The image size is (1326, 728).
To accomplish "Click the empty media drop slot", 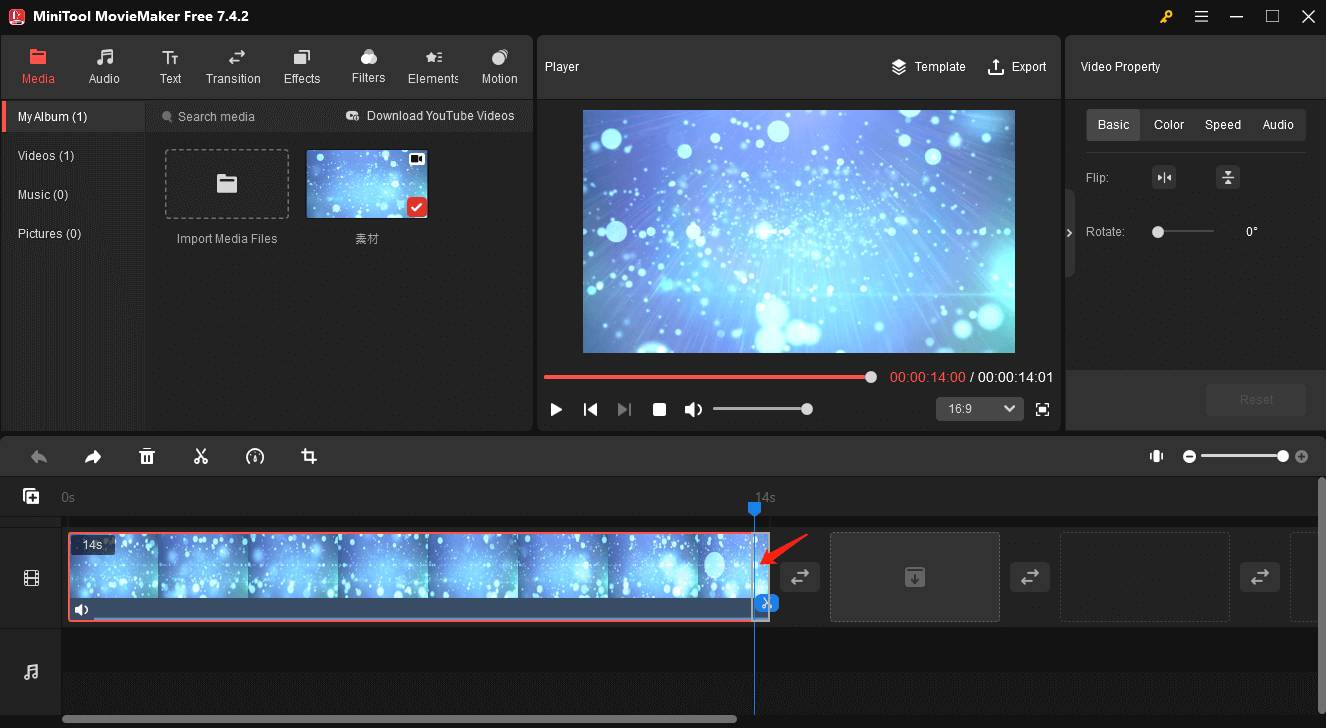I will 915,577.
